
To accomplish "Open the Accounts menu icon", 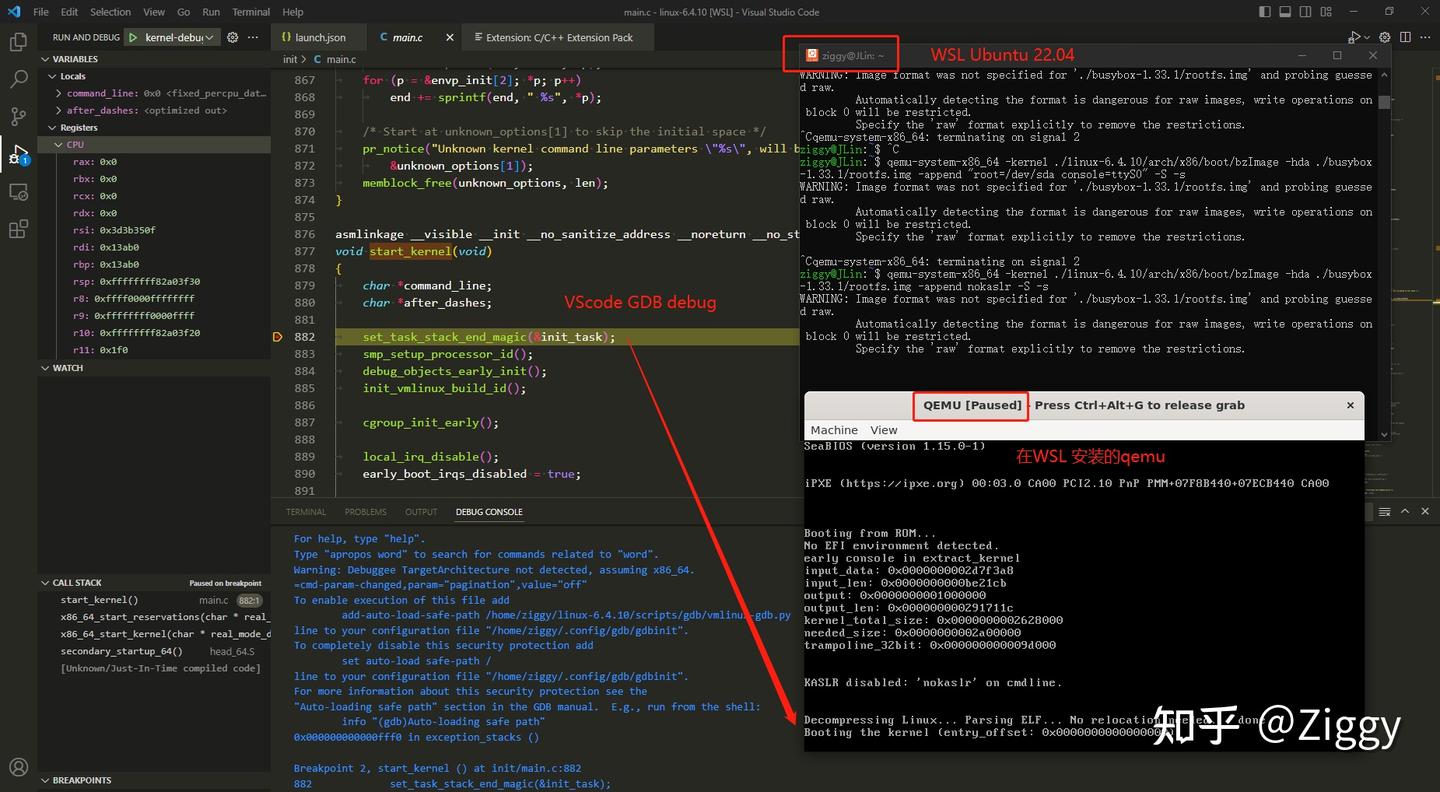I will coord(18,767).
